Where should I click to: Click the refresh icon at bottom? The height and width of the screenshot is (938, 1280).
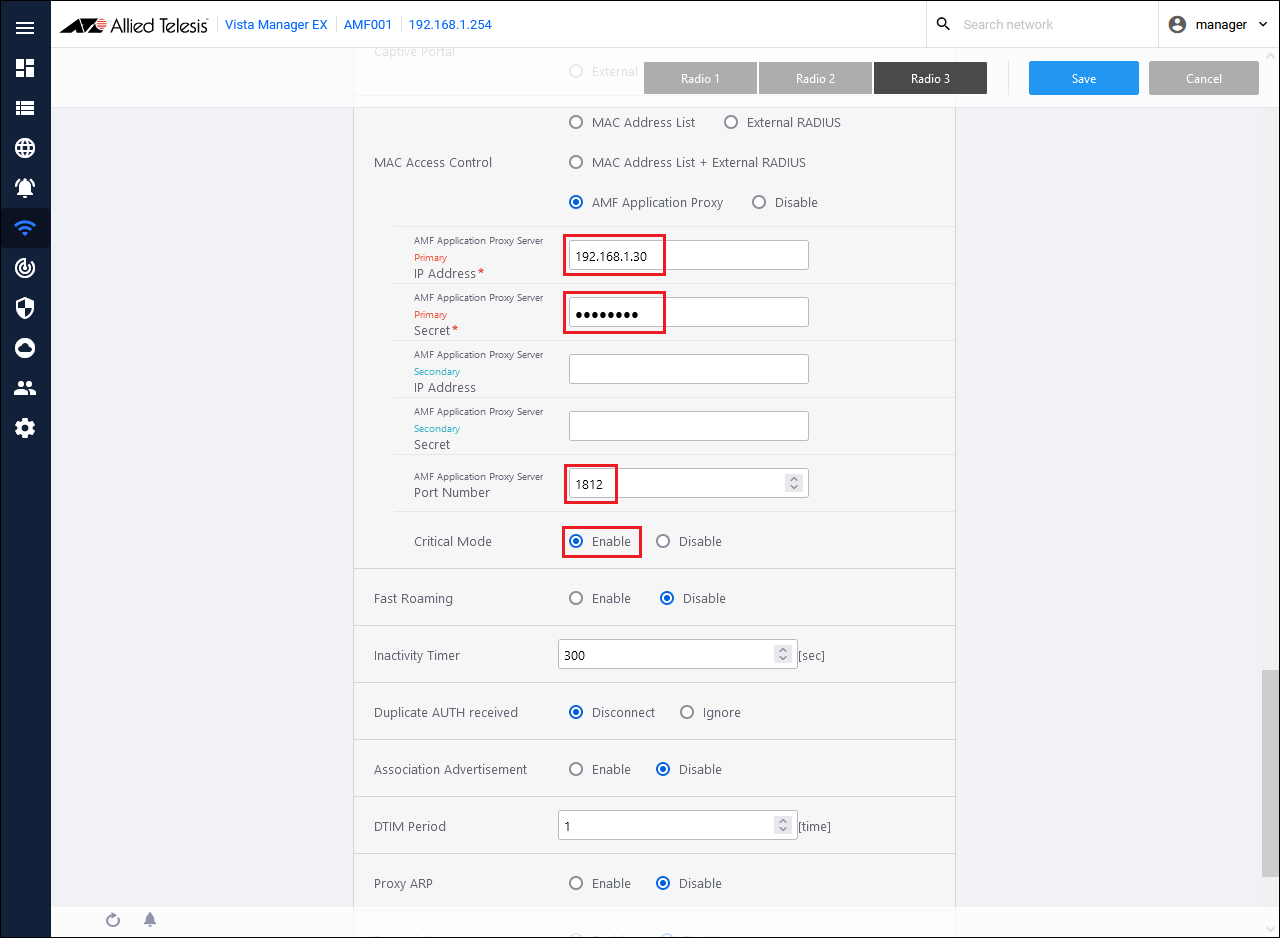point(113,920)
